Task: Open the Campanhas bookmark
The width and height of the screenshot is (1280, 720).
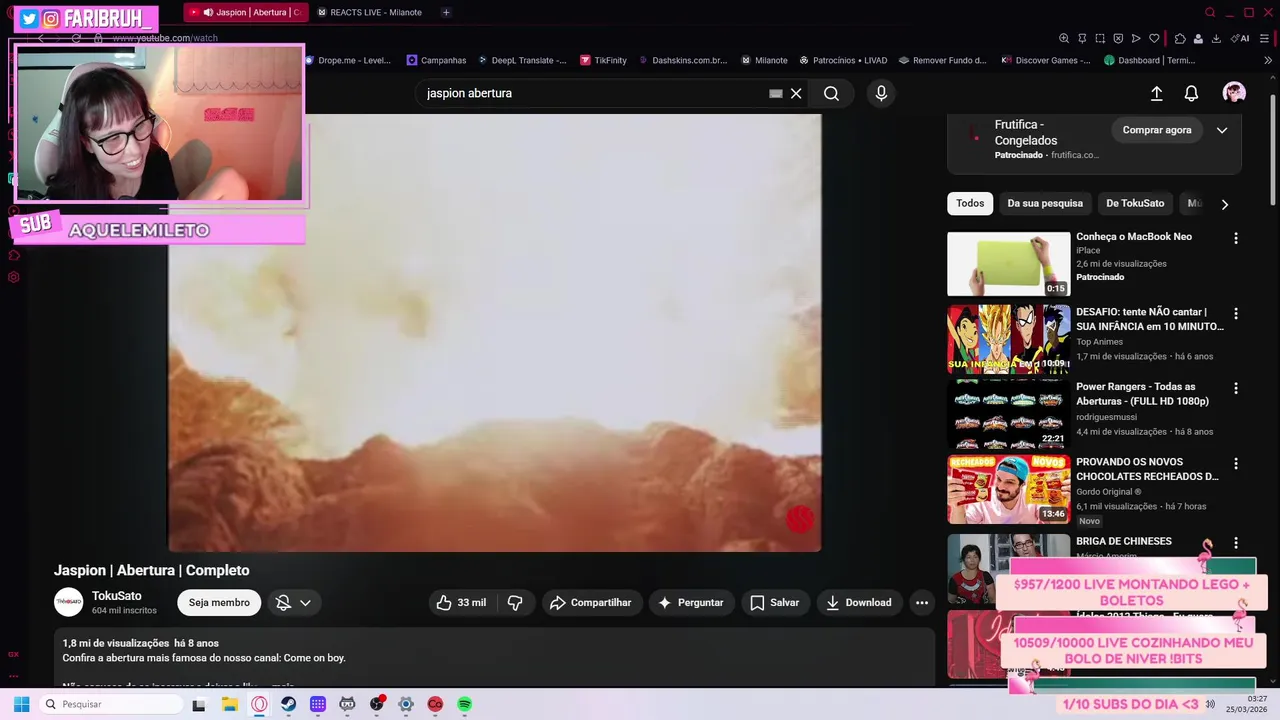Action: click(x=436, y=60)
